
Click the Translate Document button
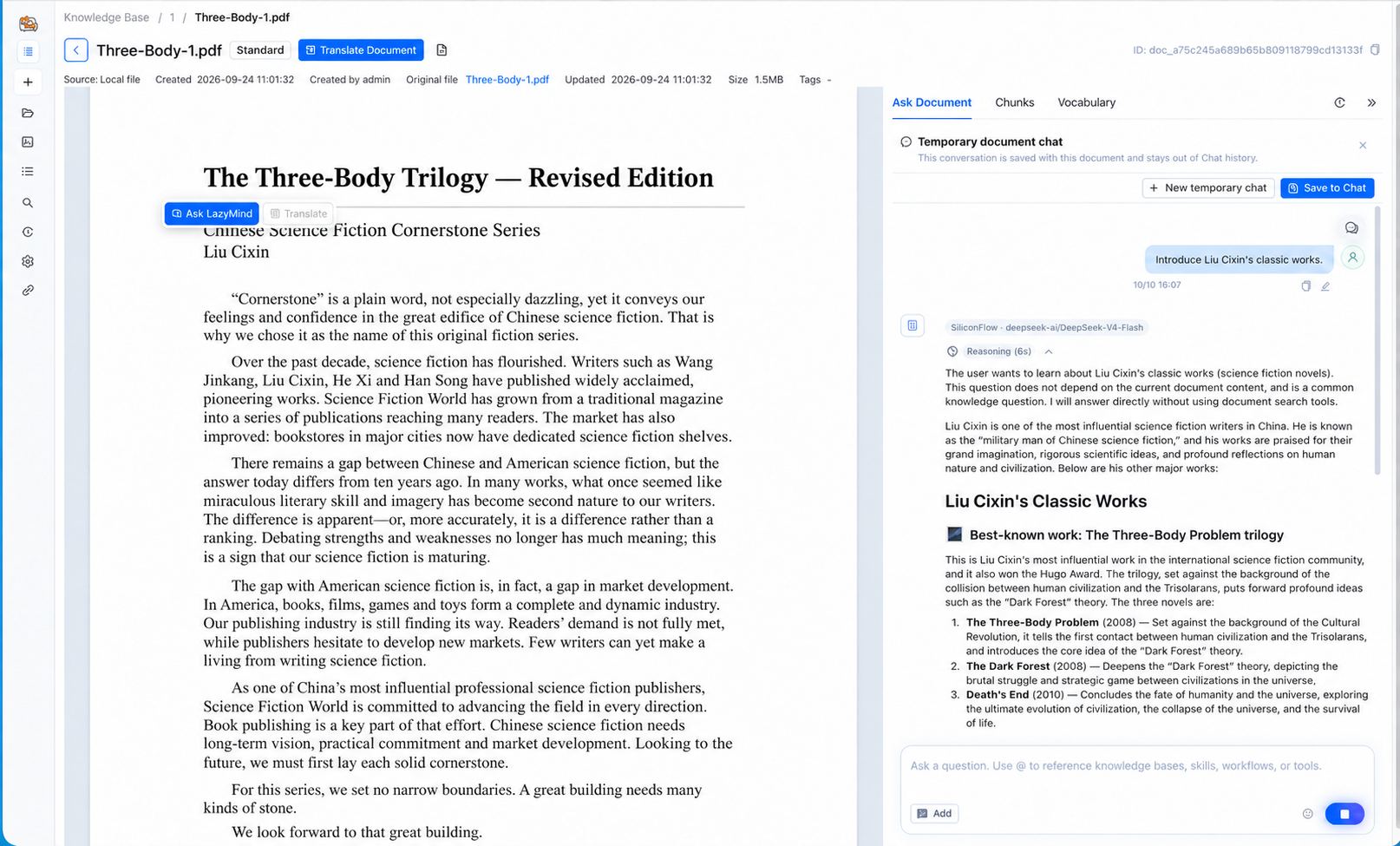click(x=361, y=50)
